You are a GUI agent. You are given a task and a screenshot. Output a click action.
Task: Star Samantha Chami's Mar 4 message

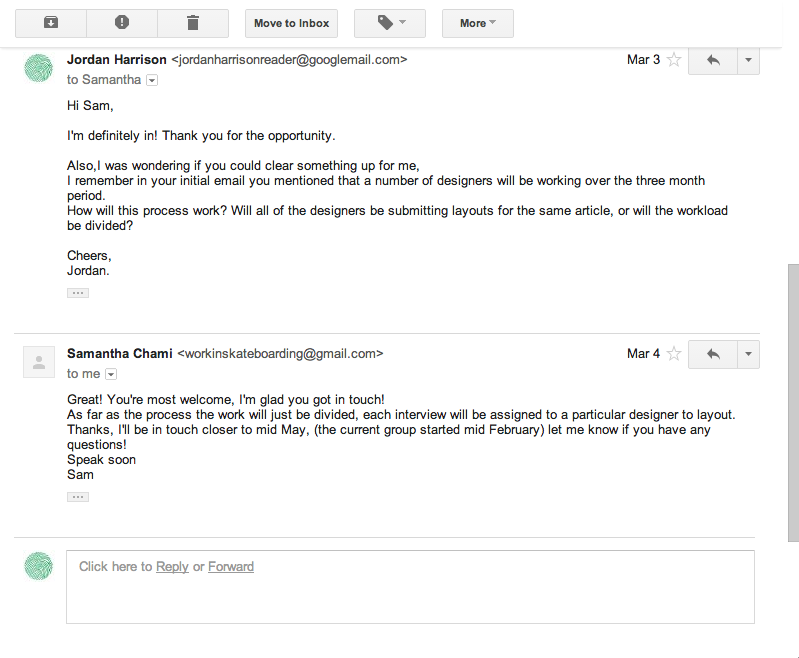674,354
